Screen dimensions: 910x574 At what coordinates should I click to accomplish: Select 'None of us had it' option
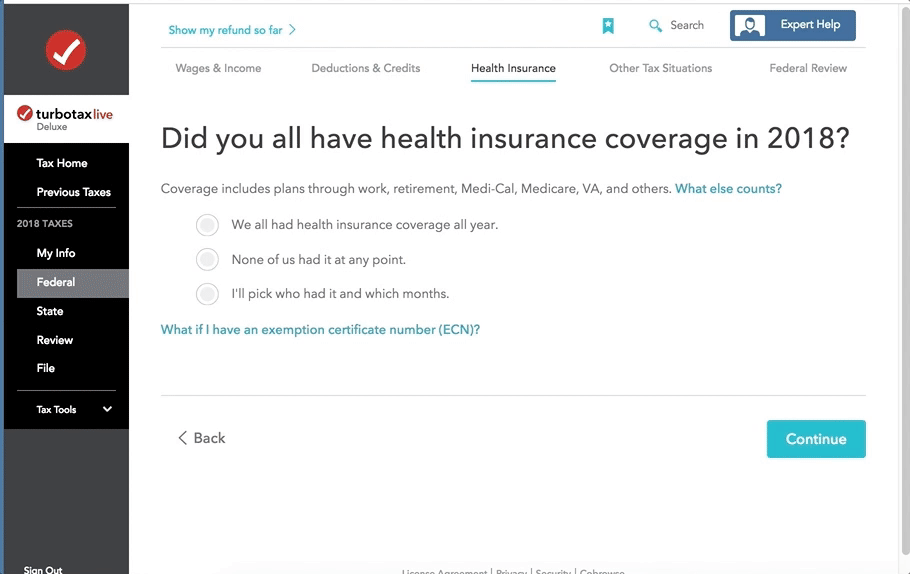coord(207,260)
